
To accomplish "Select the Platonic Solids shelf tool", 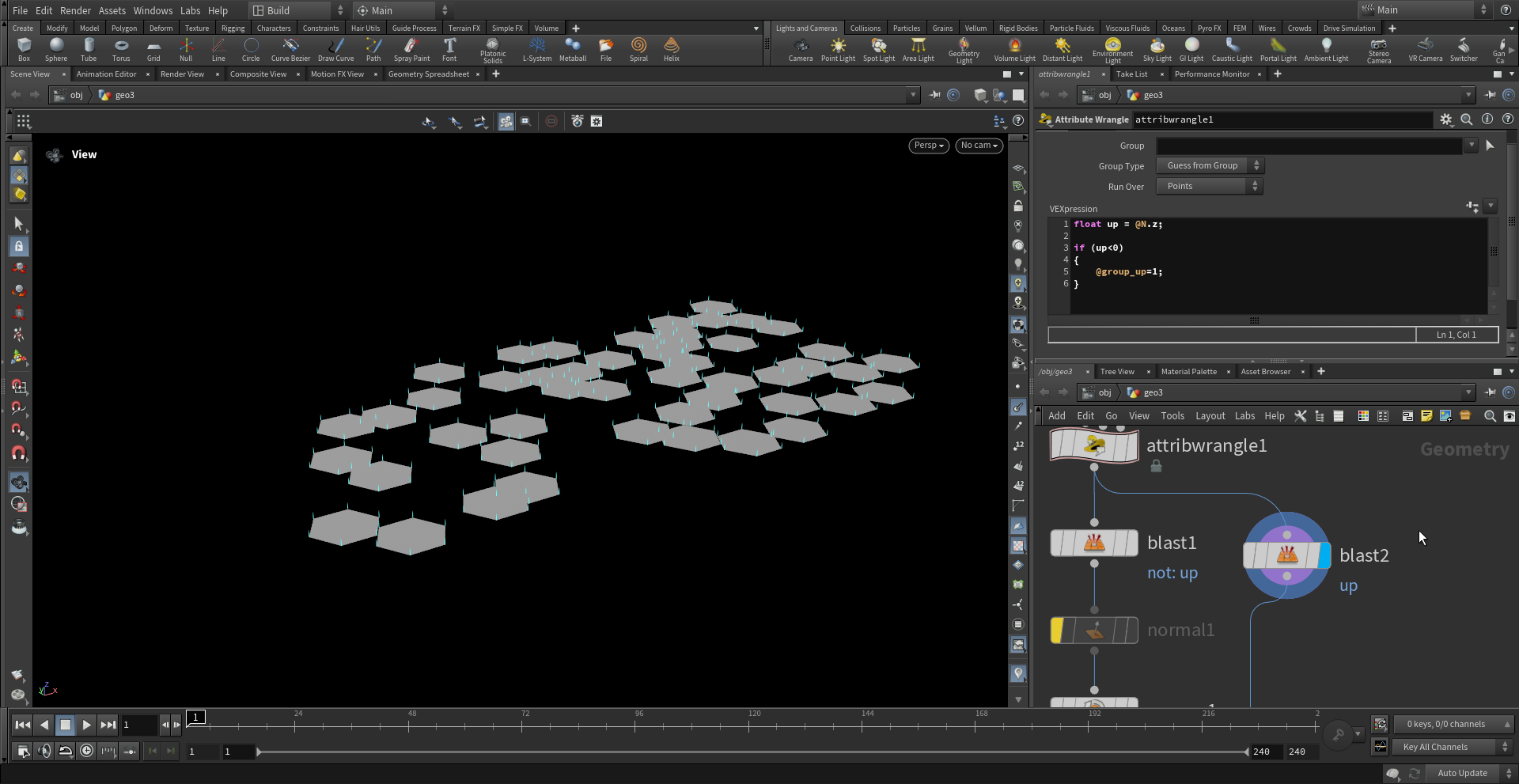I will (x=493, y=50).
